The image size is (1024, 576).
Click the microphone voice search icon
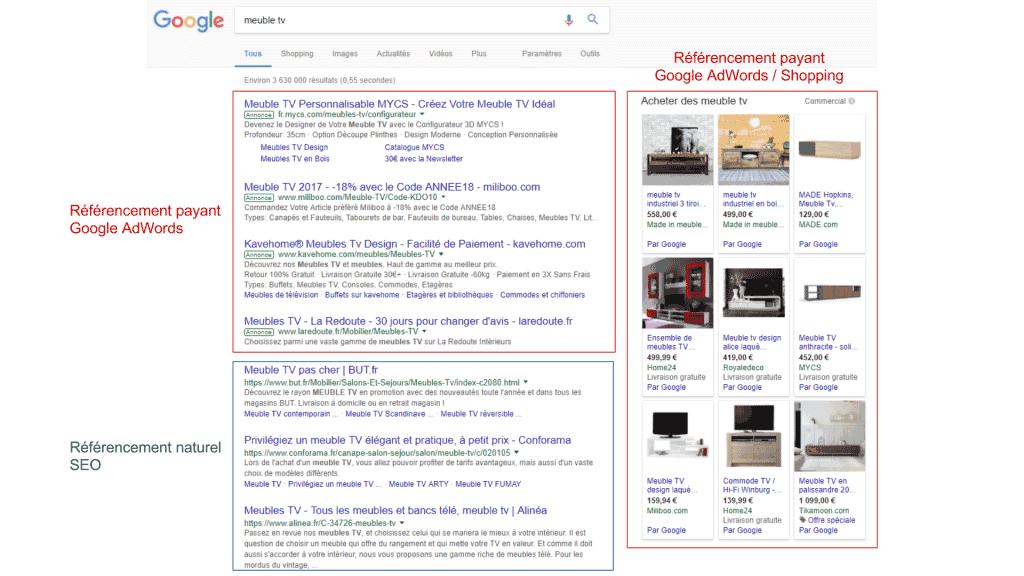(x=569, y=20)
